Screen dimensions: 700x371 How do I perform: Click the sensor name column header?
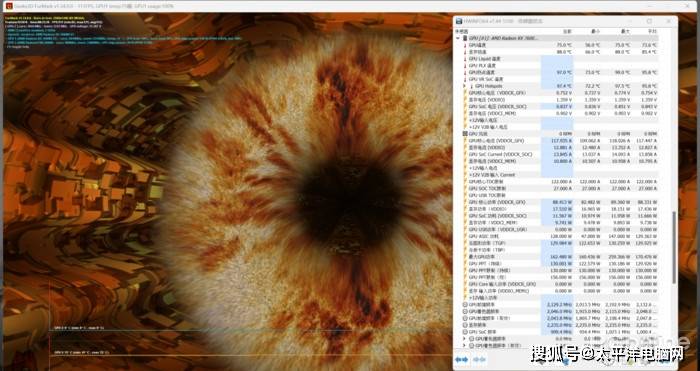pos(462,32)
